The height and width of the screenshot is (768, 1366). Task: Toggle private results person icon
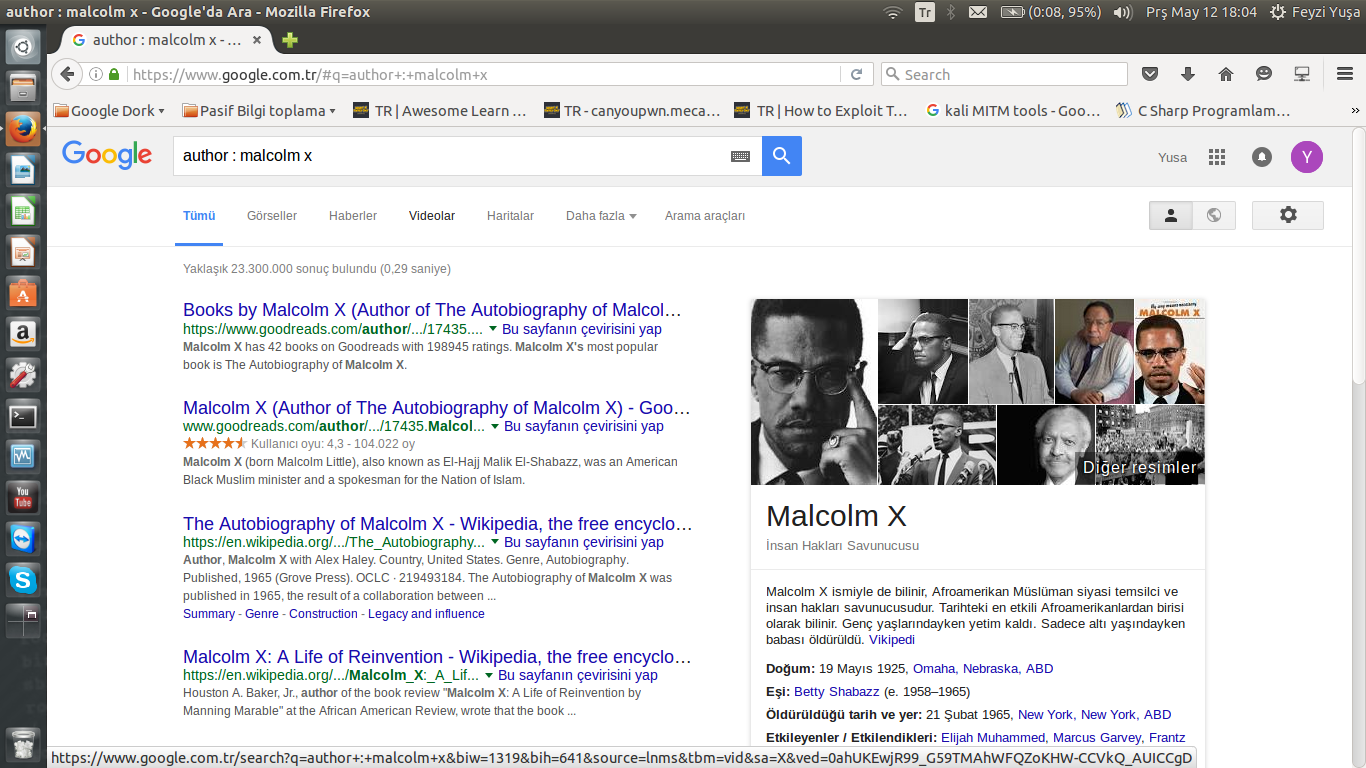coord(1171,215)
